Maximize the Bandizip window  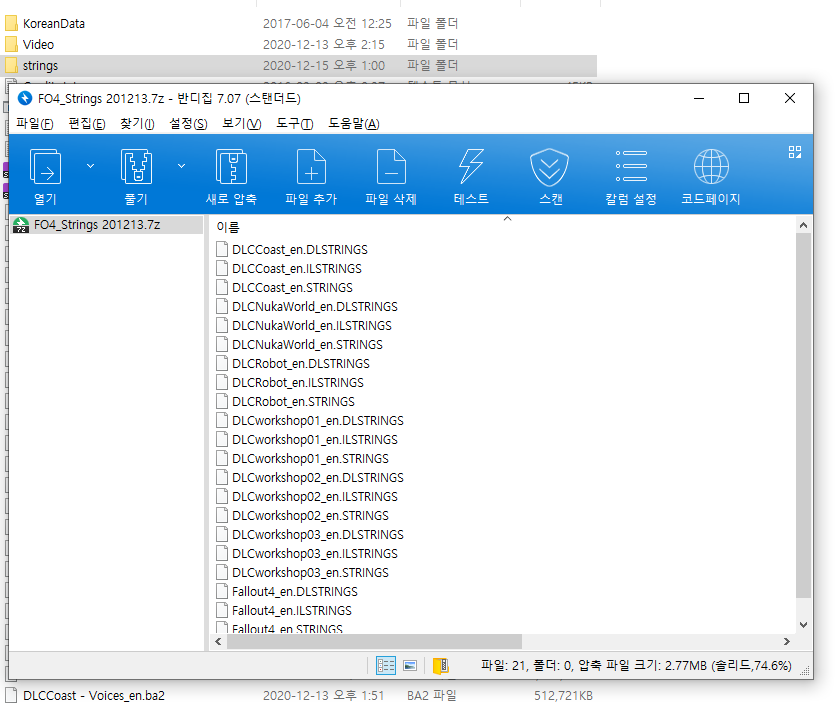(x=744, y=99)
